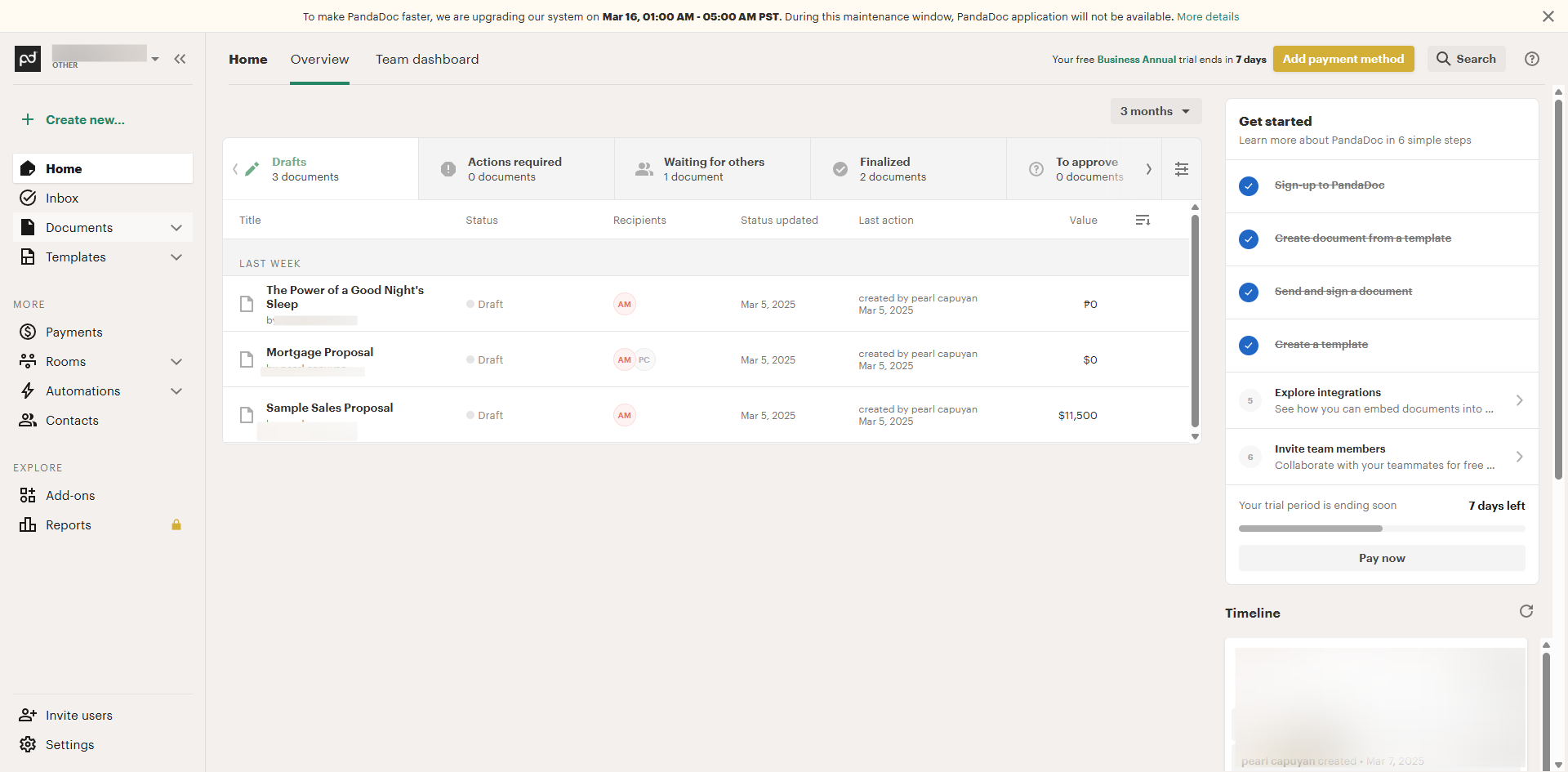Switch to the Team dashboard tab
The height and width of the screenshot is (772, 1568).
point(427,59)
